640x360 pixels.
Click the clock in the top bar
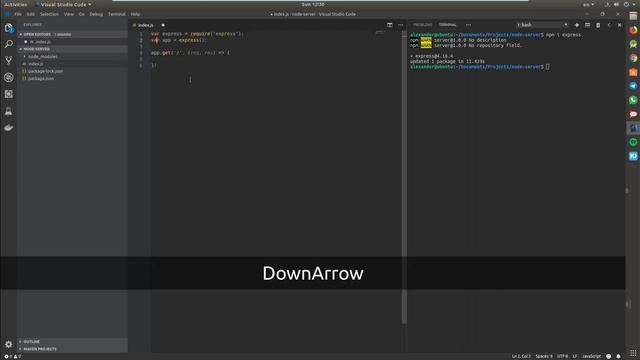313,4
